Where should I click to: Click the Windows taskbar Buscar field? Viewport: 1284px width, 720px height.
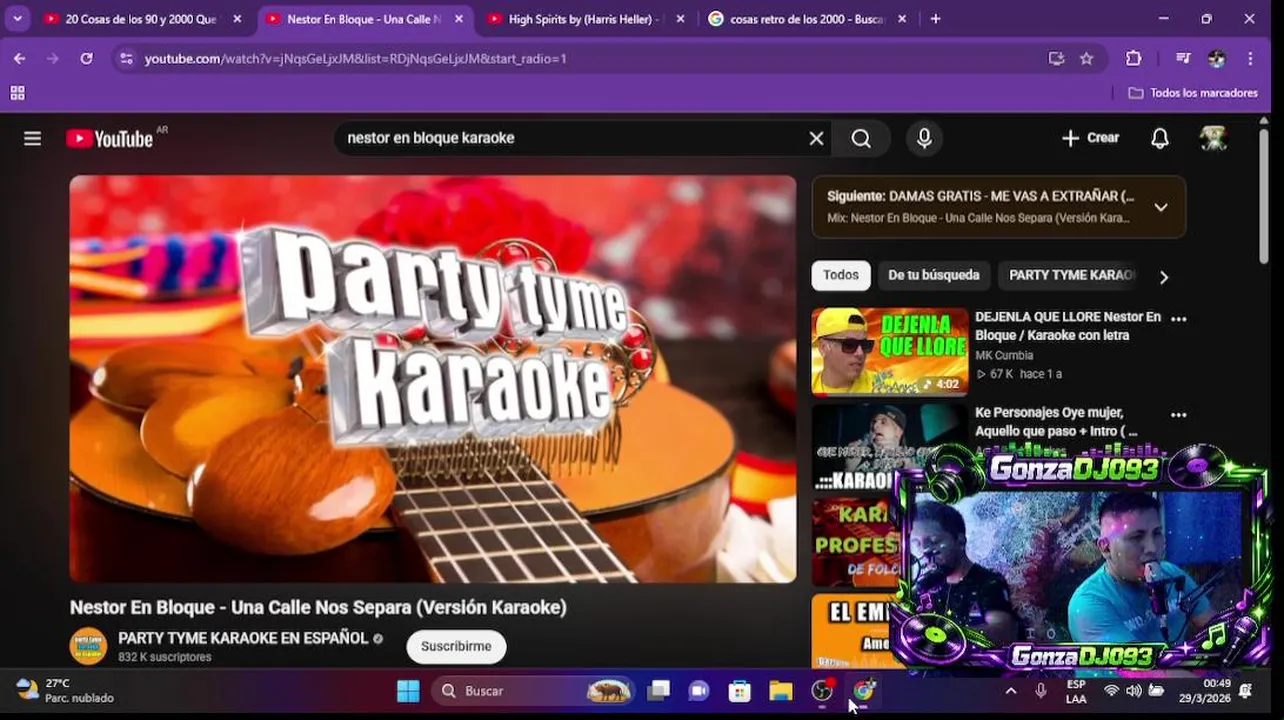click(x=533, y=691)
